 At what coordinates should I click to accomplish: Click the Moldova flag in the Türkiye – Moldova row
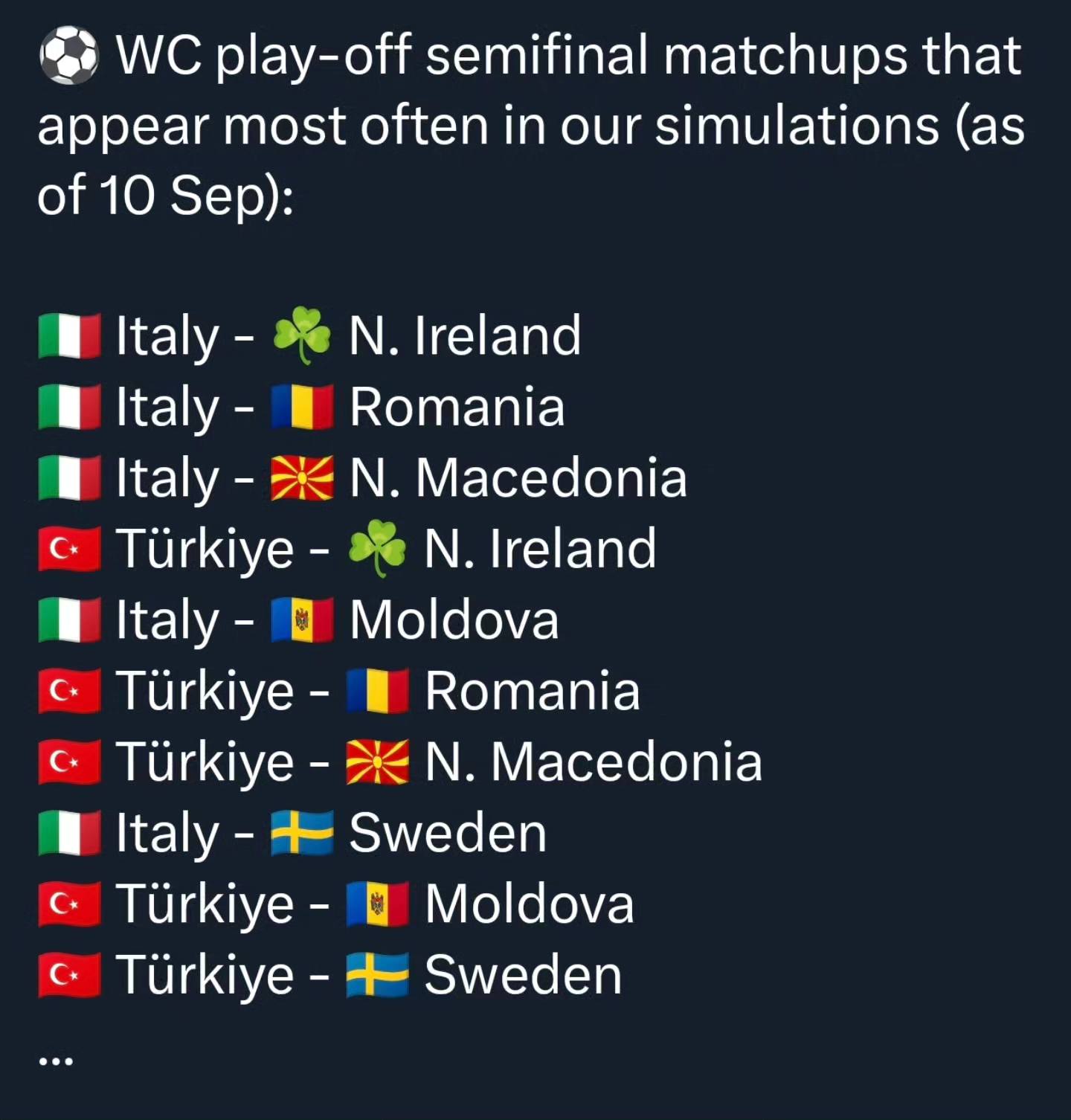377,904
